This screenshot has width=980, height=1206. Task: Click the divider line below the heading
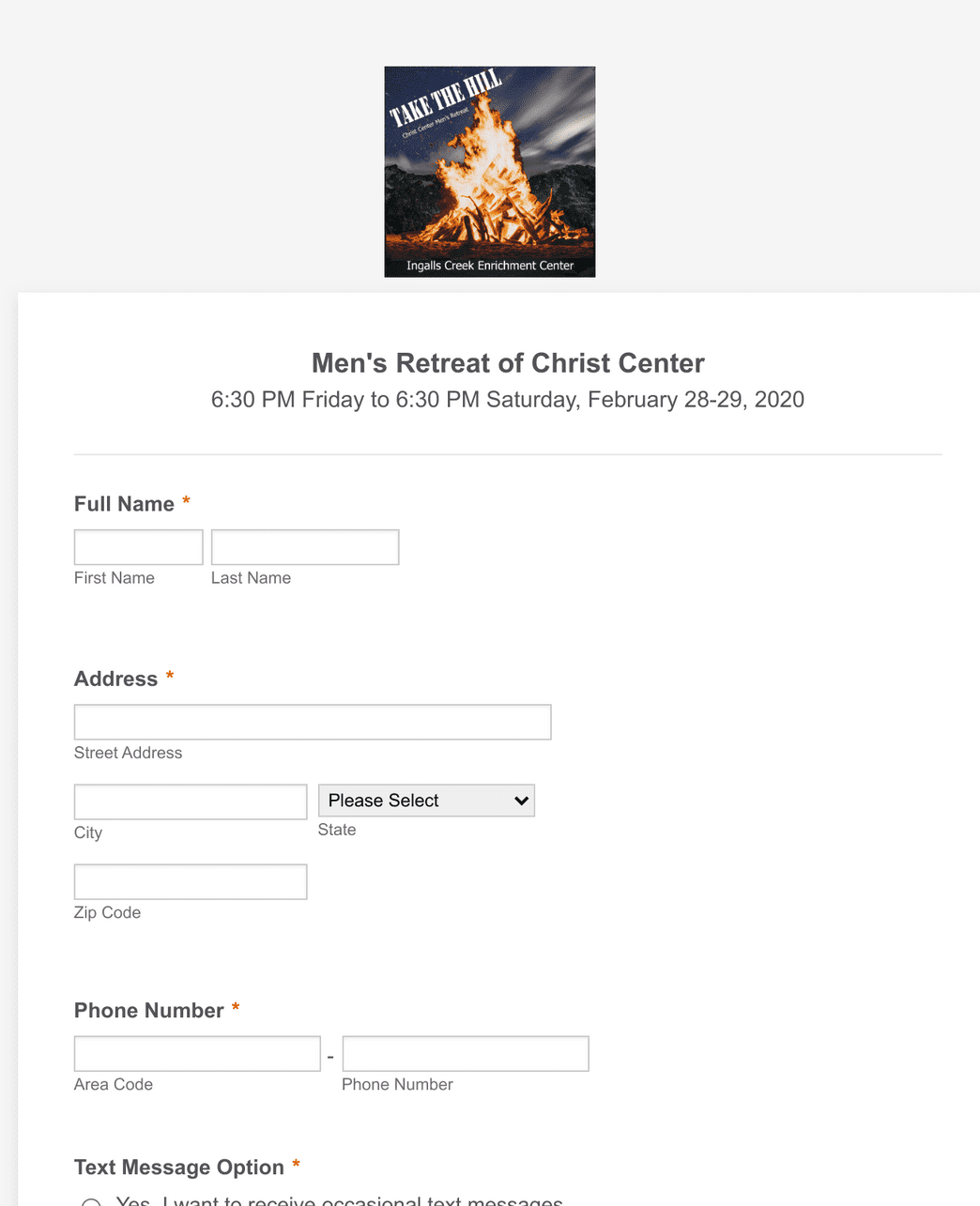pyautogui.click(x=508, y=454)
